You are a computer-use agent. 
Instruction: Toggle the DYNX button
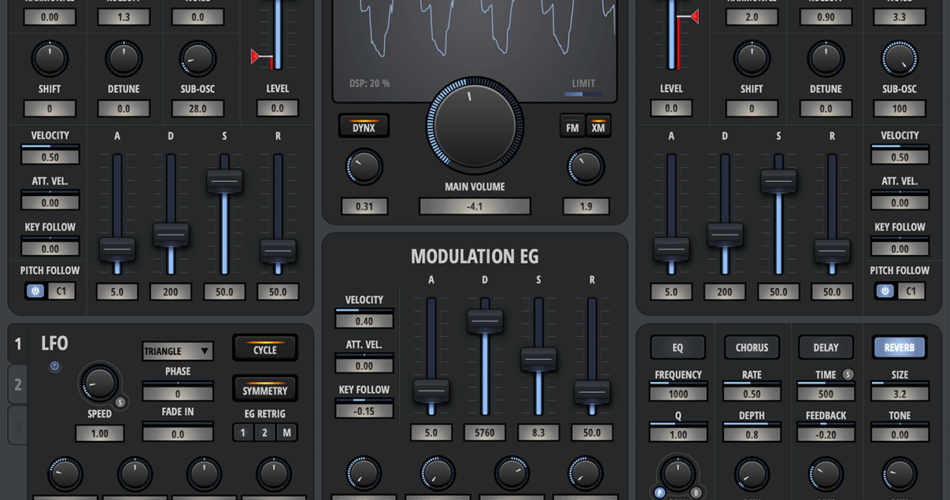pos(364,126)
